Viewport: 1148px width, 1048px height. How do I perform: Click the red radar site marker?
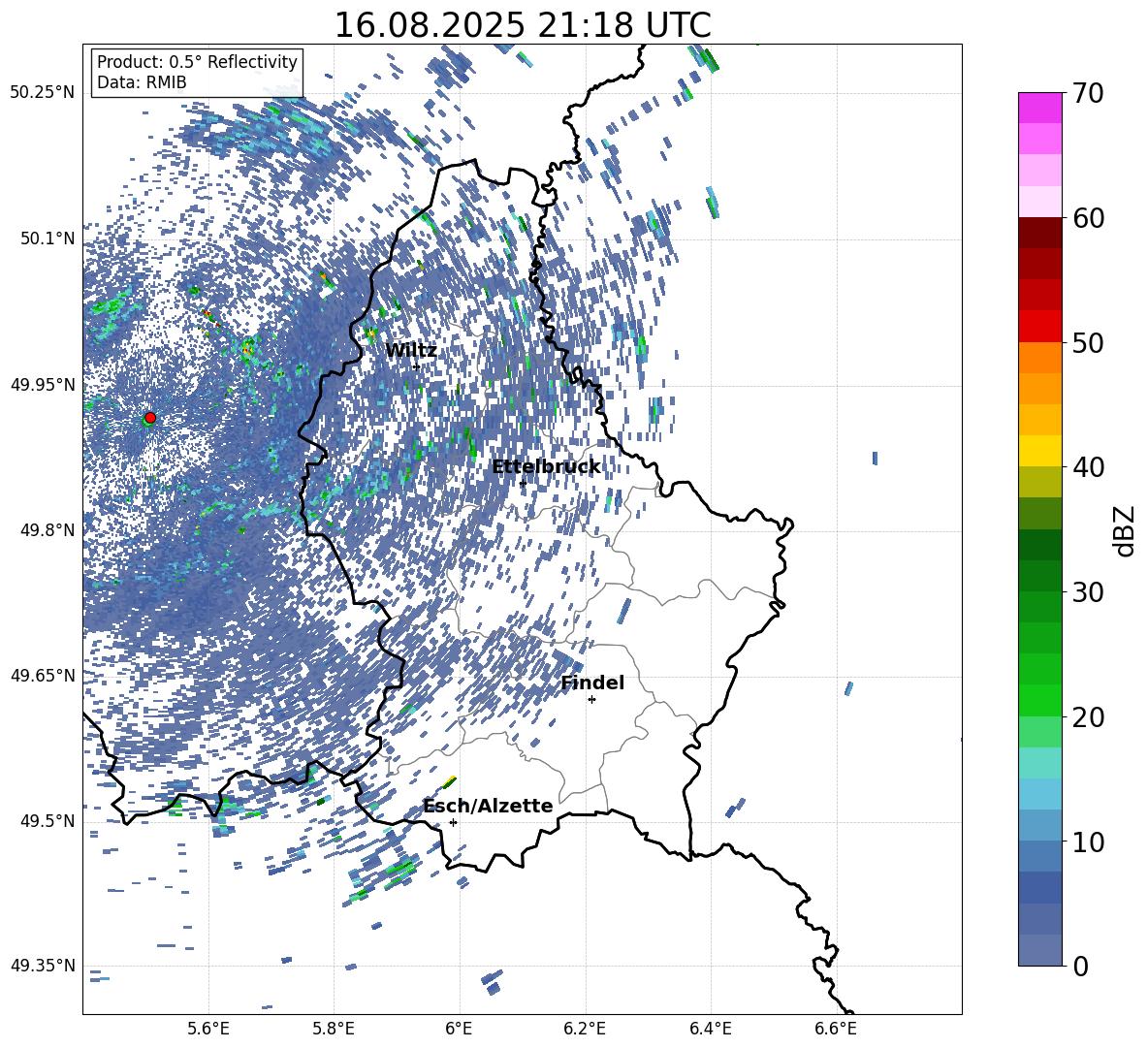[150, 417]
